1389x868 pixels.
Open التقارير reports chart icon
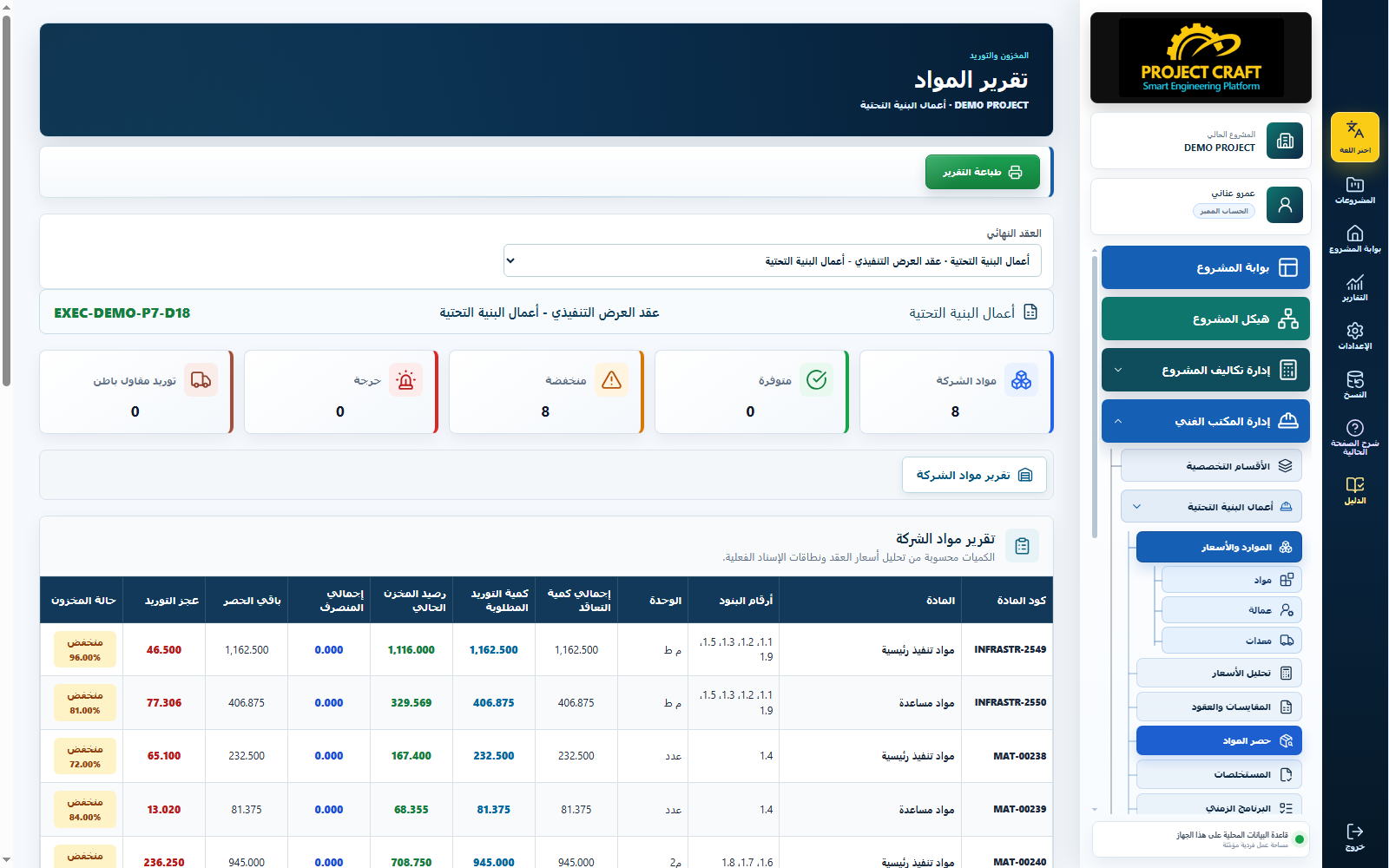pos(1354,287)
